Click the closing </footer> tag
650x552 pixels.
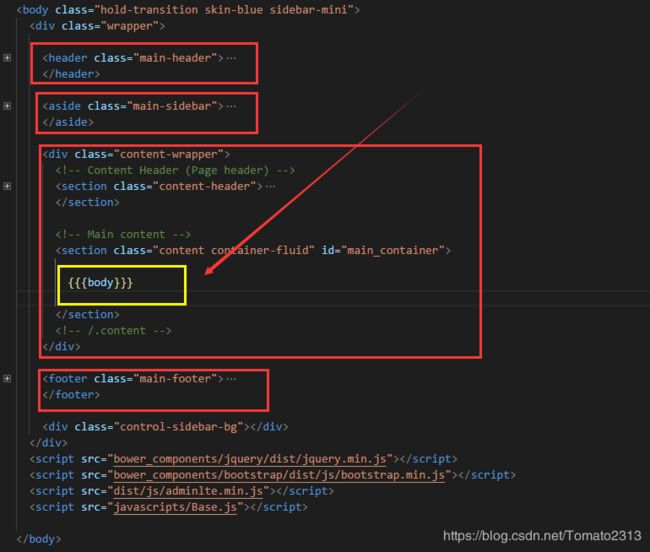pyautogui.click(x=71, y=395)
